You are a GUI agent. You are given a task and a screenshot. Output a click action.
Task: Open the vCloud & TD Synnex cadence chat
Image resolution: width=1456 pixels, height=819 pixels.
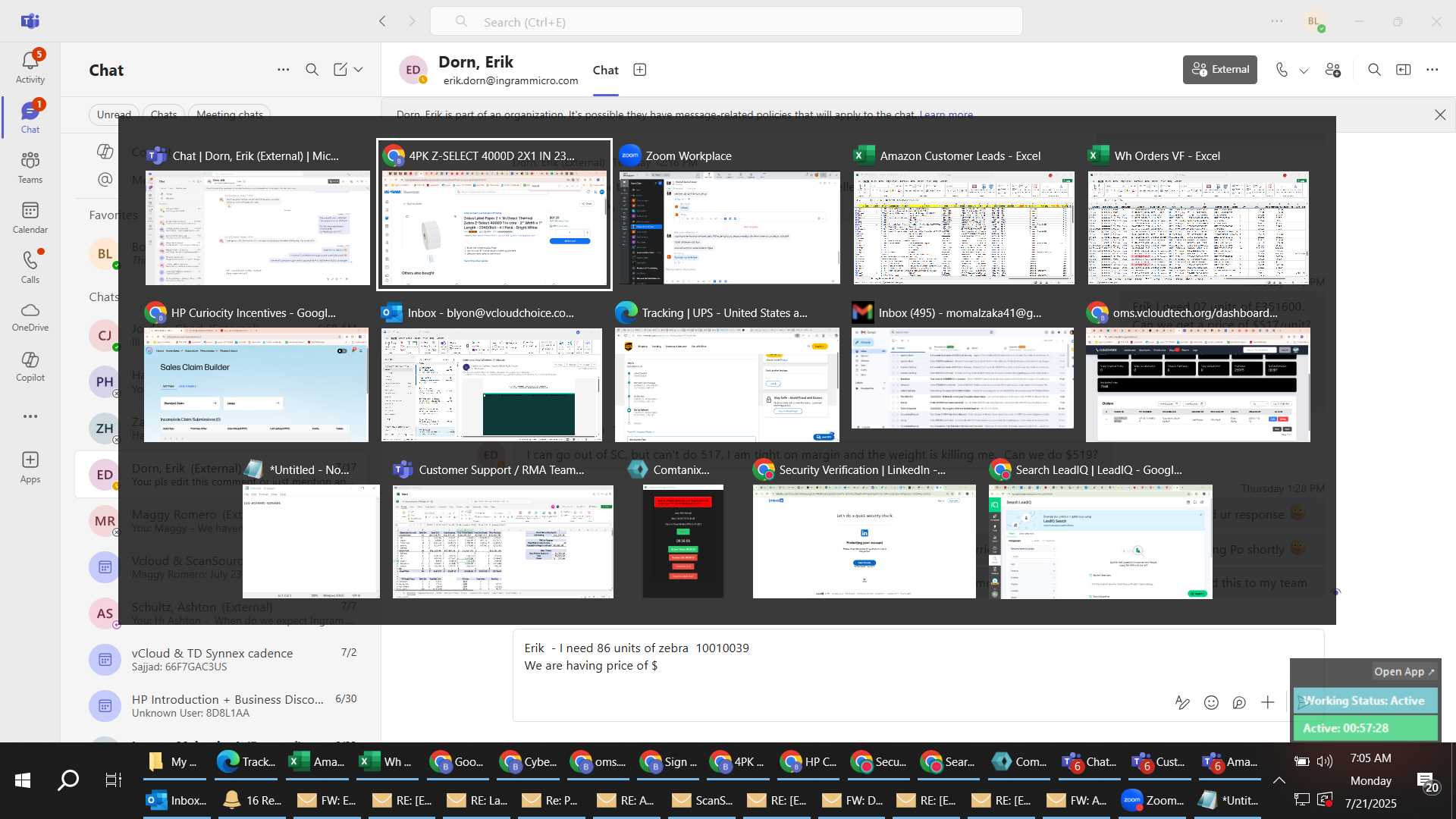[227, 659]
